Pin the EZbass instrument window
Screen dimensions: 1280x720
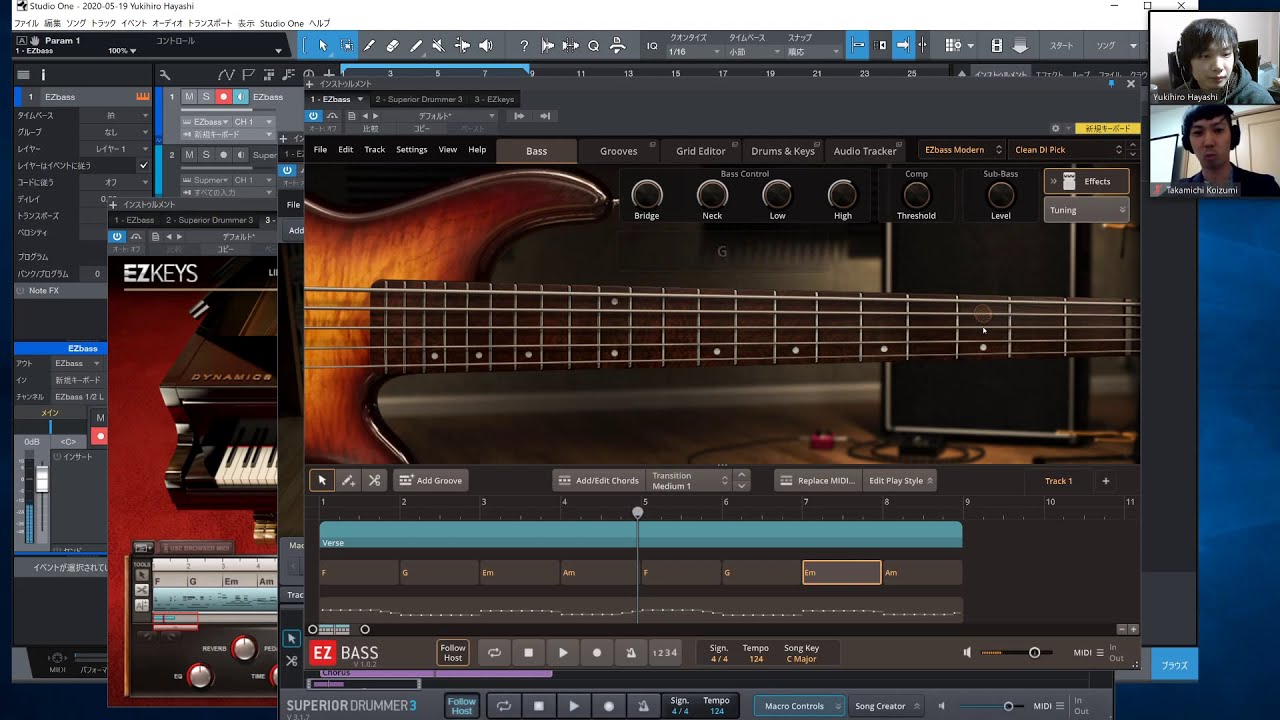[x=1111, y=84]
